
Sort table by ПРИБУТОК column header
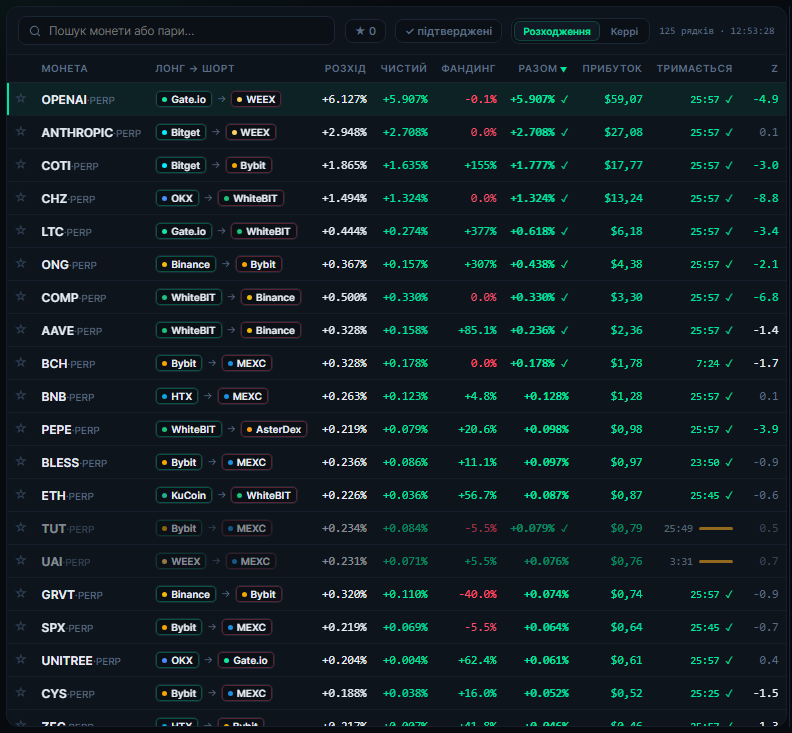pos(612,69)
